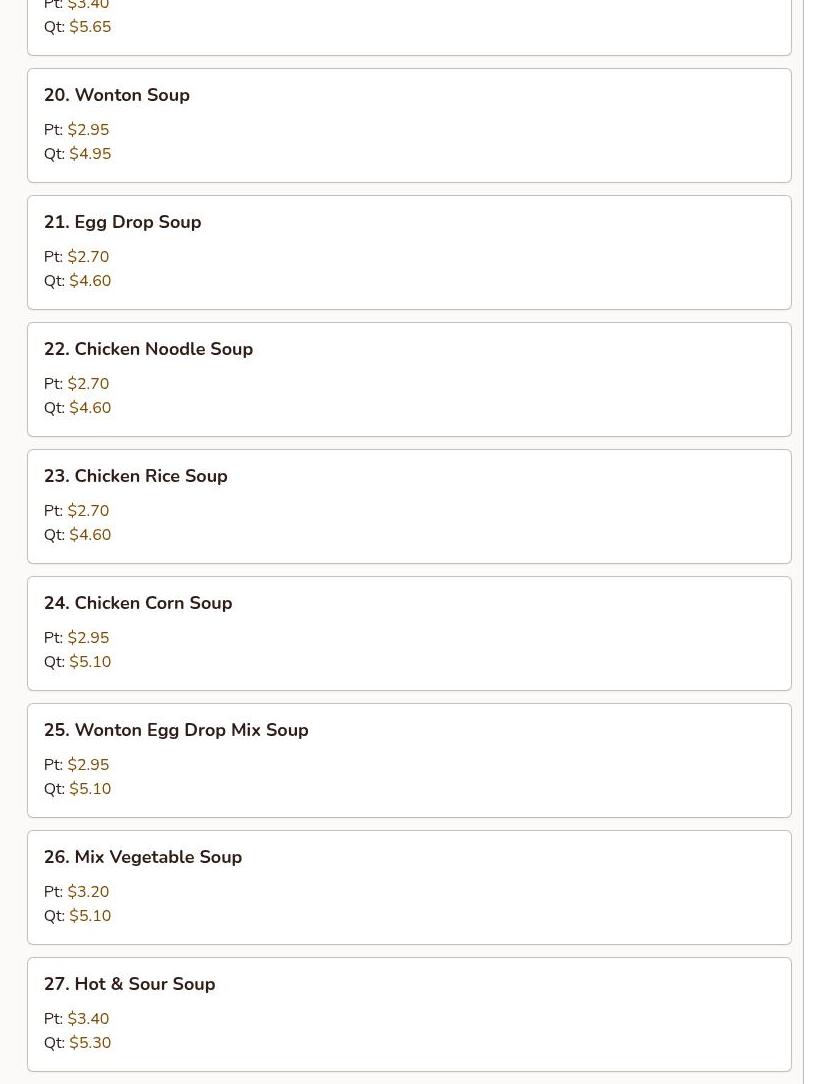Select the 20. Wonton Soup heading

click(x=117, y=95)
